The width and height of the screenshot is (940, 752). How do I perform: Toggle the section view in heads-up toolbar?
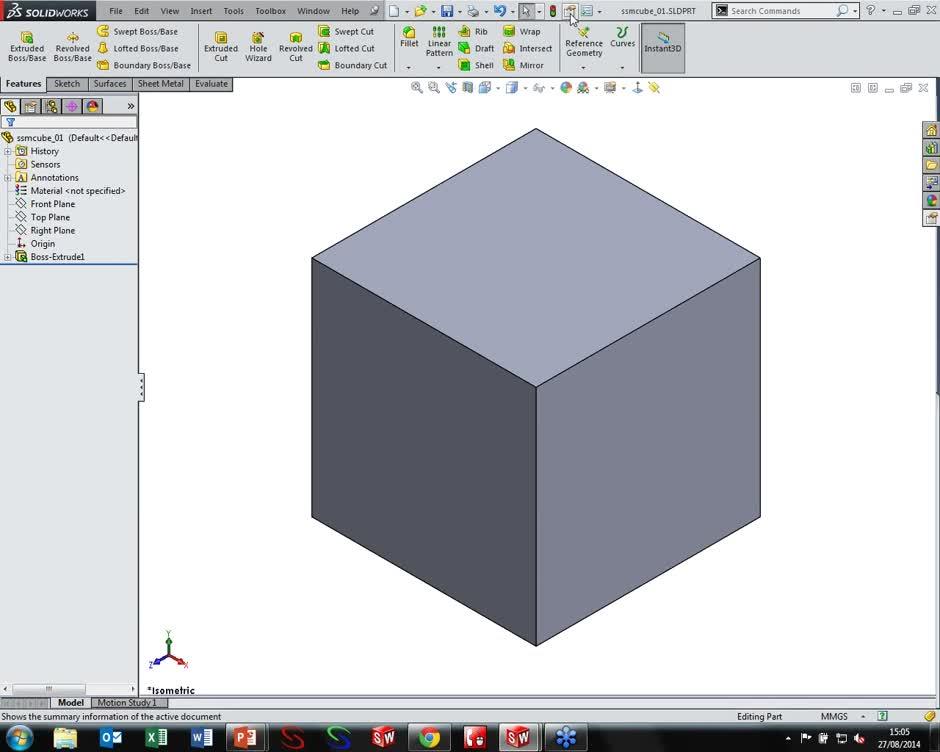coord(466,87)
